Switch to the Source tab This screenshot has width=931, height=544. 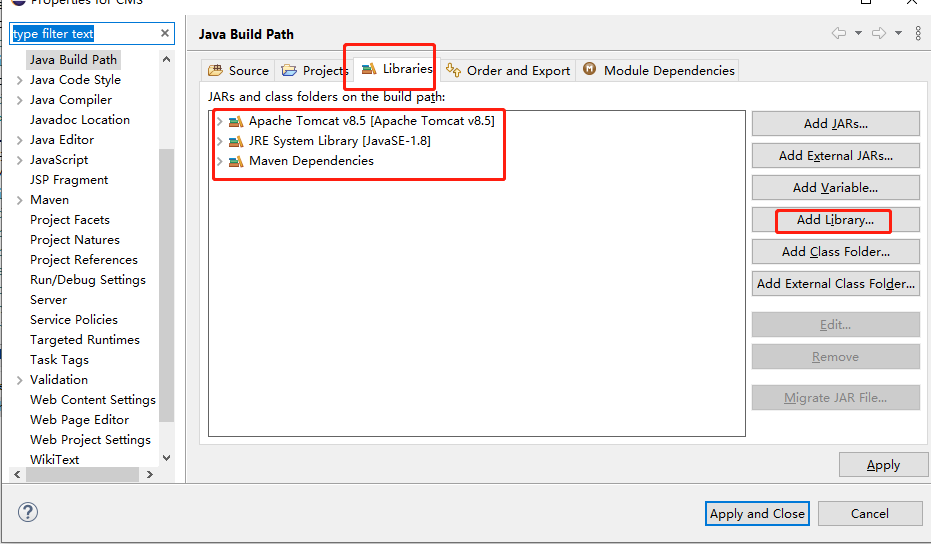click(x=238, y=71)
